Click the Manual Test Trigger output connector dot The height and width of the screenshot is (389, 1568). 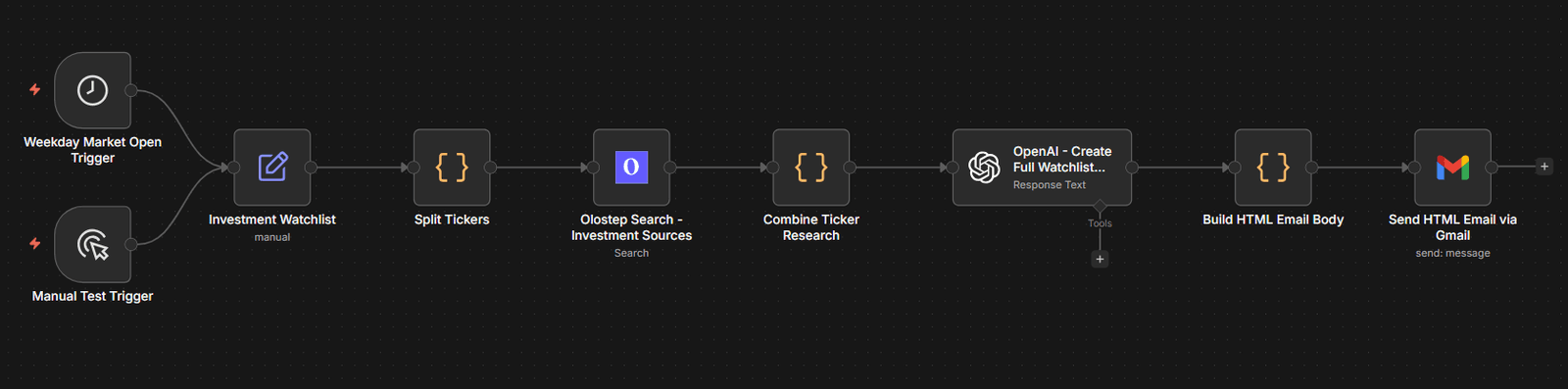click(x=131, y=244)
